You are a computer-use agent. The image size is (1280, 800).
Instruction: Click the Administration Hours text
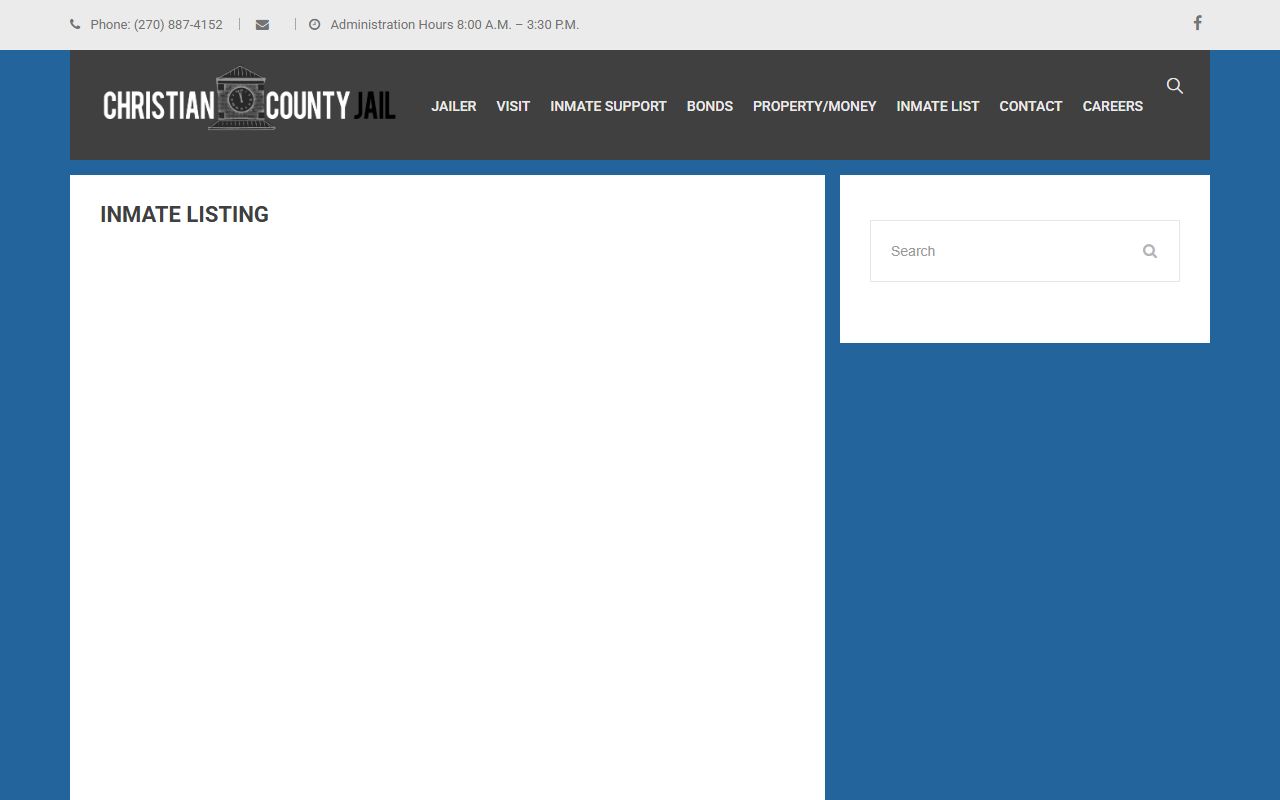[454, 25]
